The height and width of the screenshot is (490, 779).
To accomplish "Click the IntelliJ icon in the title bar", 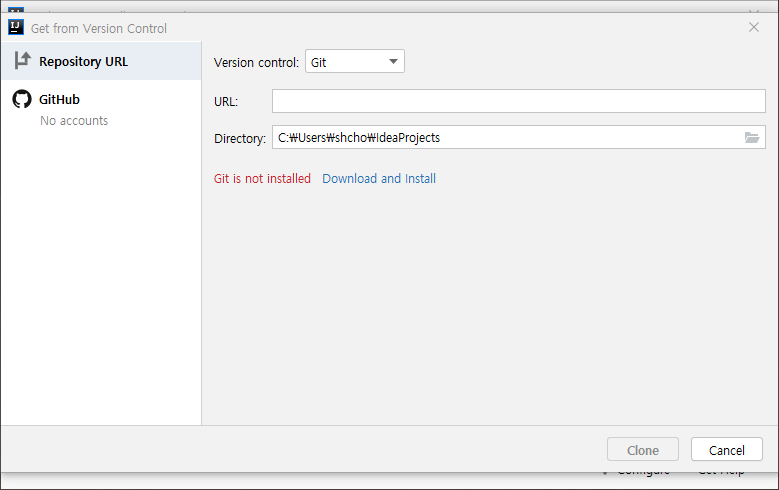I will click(16, 27).
